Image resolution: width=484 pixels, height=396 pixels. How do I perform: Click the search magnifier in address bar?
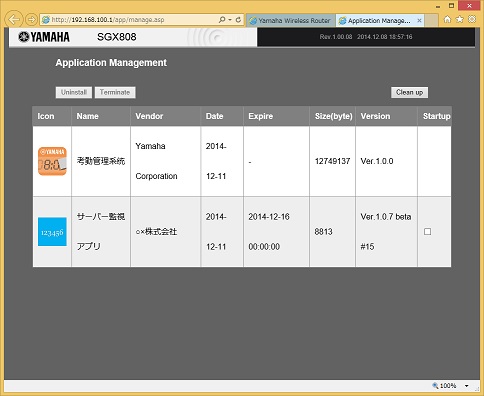pyautogui.click(x=222, y=20)
